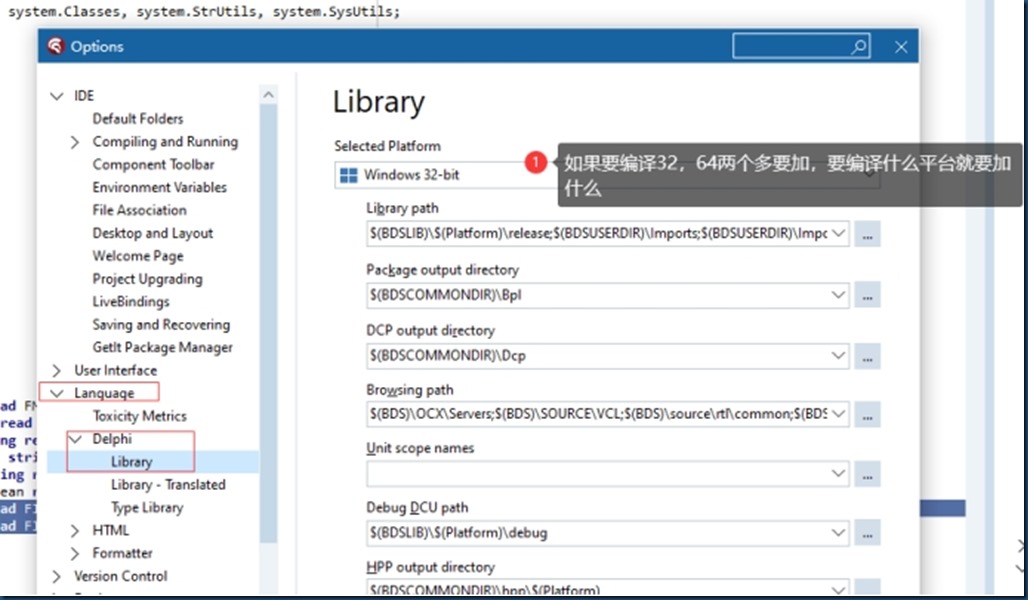1028x600 pixels.
Task: Click the search magnifier icon in Options title bar
Action: [x=859, y=47]
